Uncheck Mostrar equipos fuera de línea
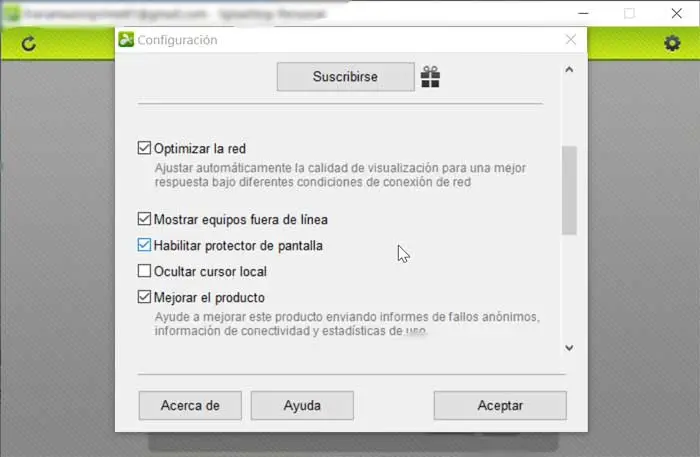The width and height of the screenshot is (700, 457). click(144, 219)
